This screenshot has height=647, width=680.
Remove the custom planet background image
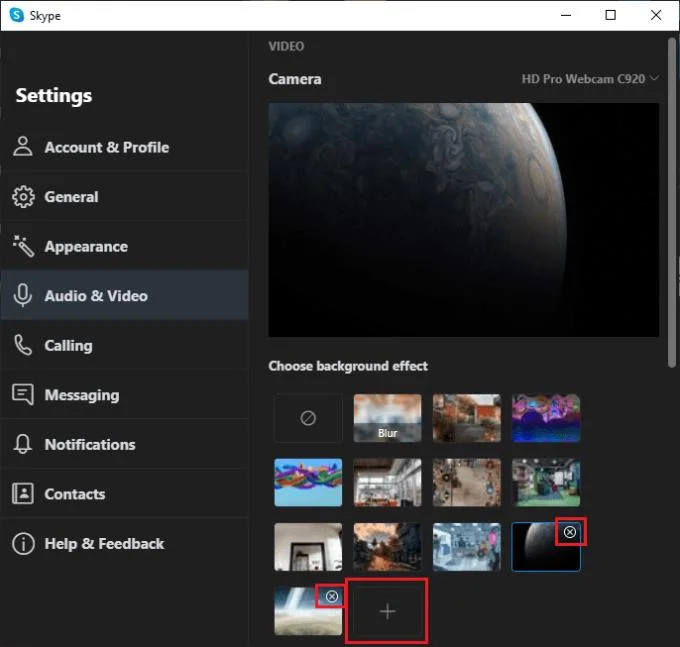tap(570, 532)
